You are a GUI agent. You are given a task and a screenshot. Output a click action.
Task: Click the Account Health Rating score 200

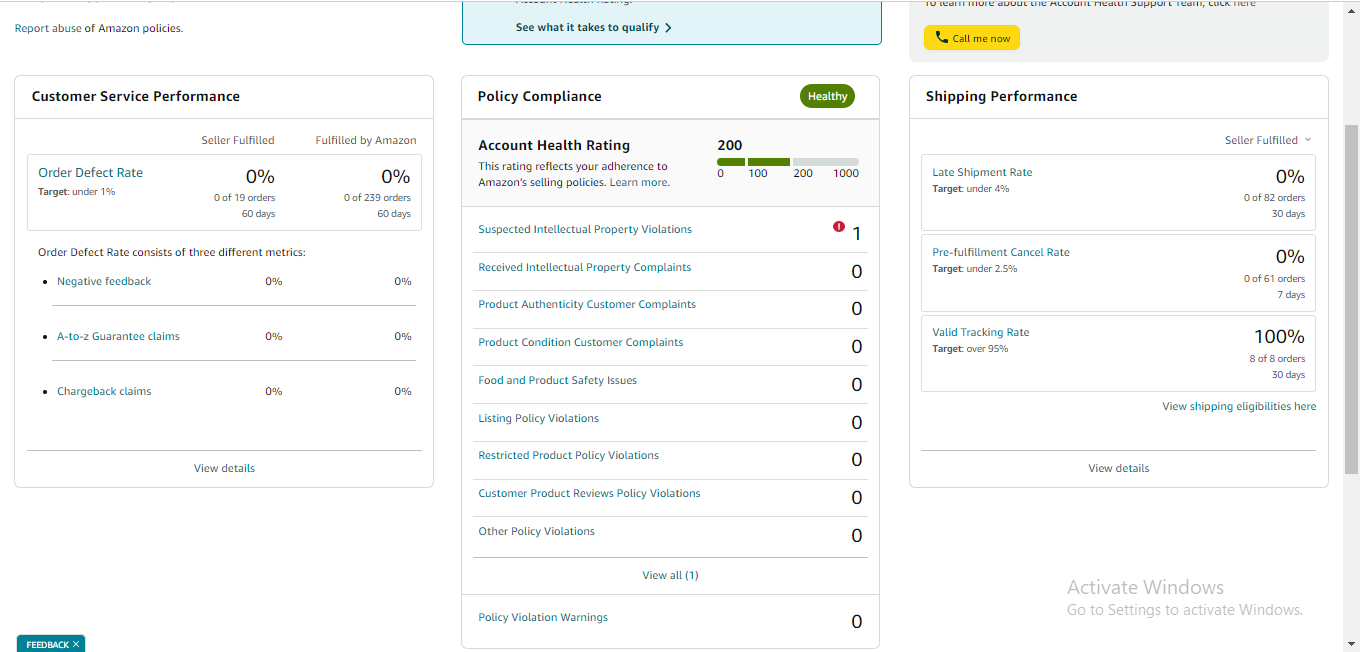click(x=730, y=145)
